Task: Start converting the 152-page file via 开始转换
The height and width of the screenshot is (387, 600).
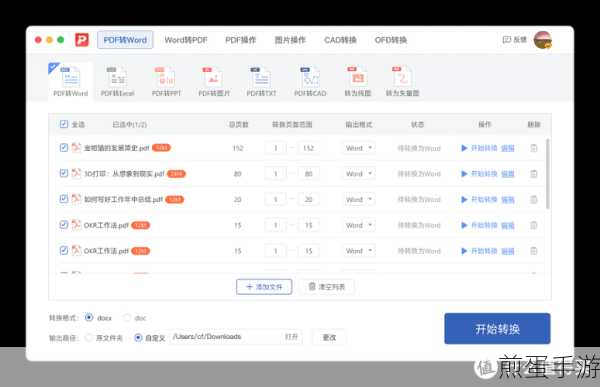Action: coord(479,148)
